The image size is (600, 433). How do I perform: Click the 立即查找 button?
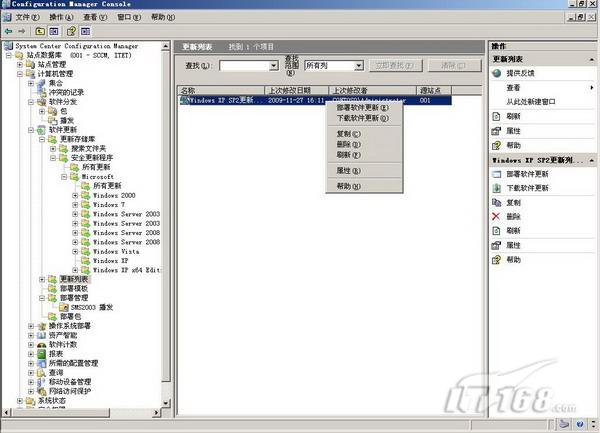tap(396, 65)
